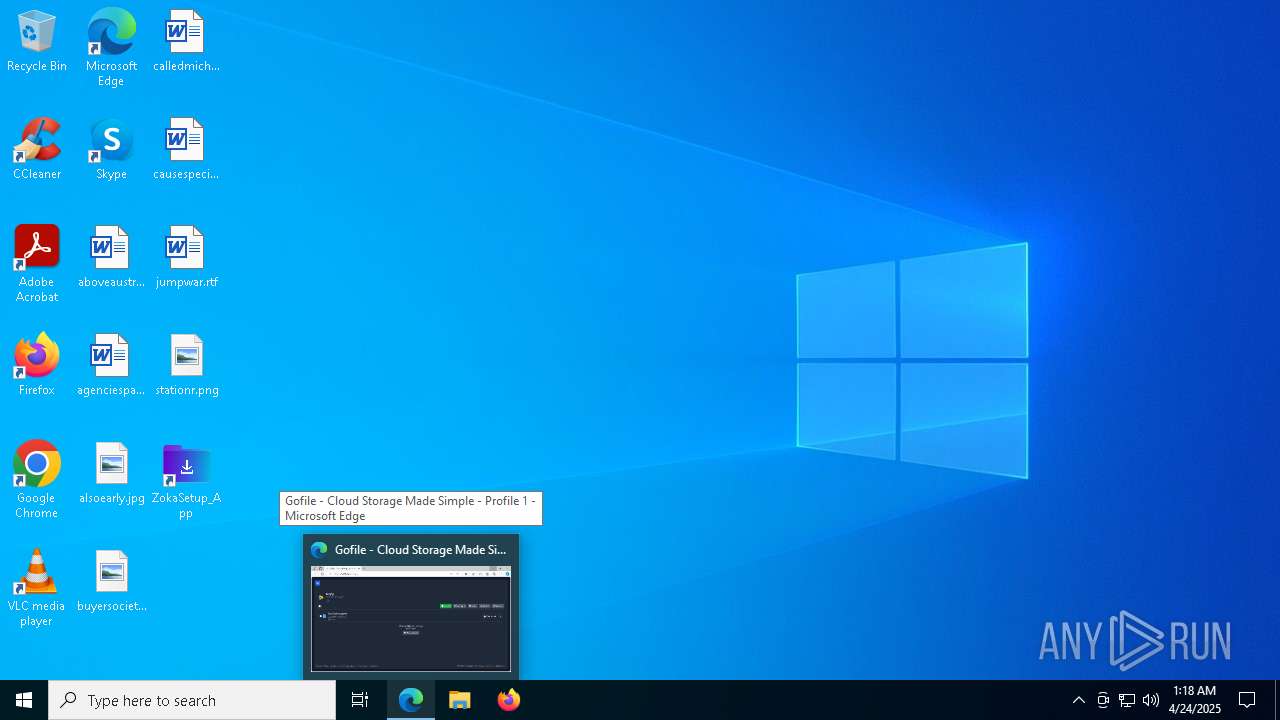This screenshot has height=720, width=1280.
Task: Select the Skype desktop shortcut
Action: (111, 150)
